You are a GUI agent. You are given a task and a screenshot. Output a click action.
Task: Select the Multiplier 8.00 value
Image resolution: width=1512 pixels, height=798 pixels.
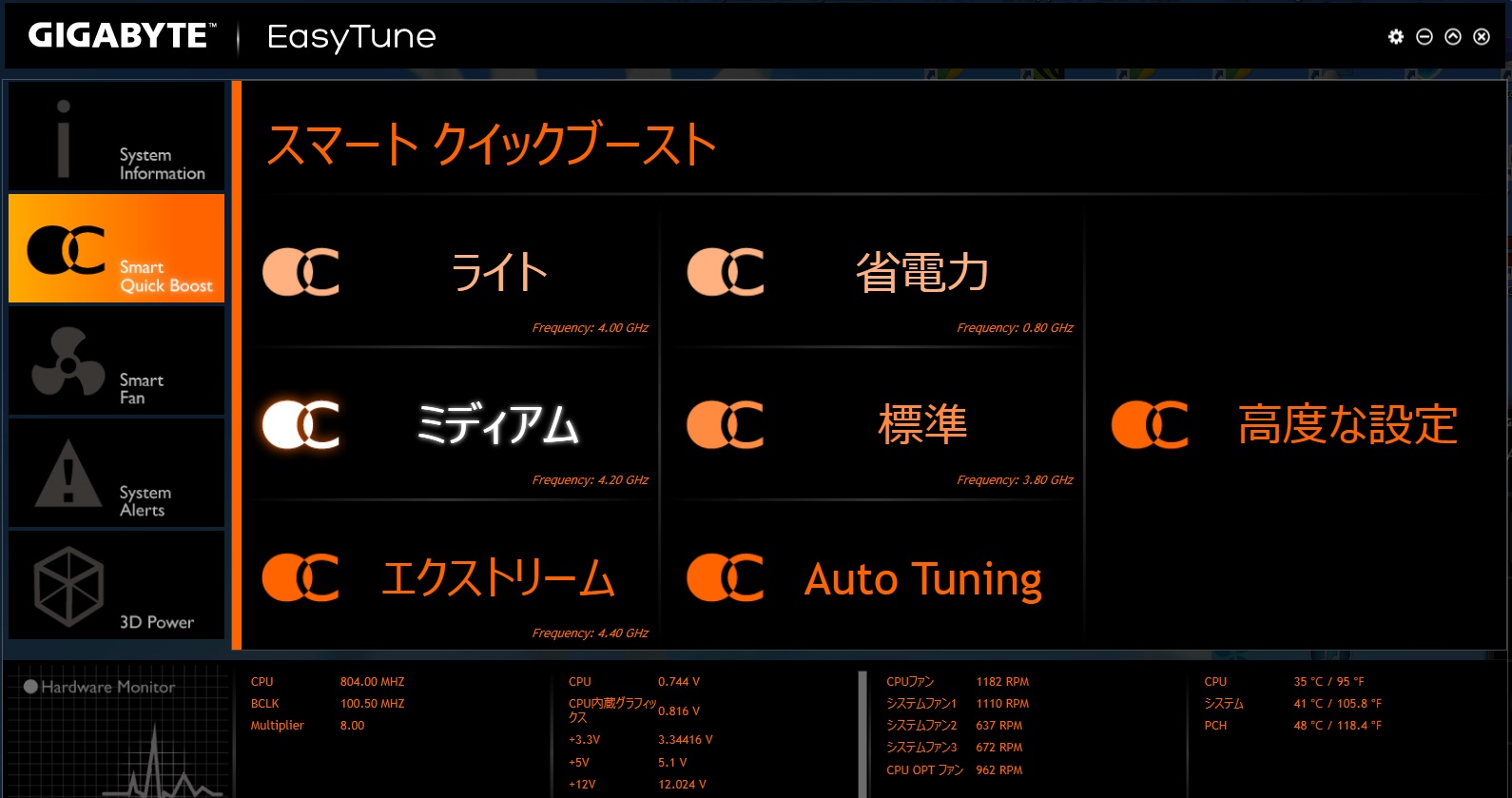353,726
